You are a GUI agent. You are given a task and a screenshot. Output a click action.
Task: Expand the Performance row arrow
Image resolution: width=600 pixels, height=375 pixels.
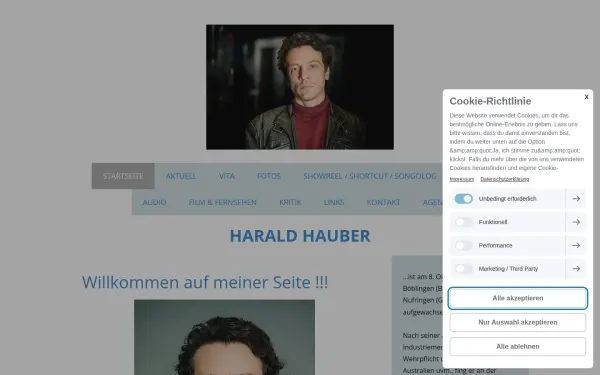(576, 245)
